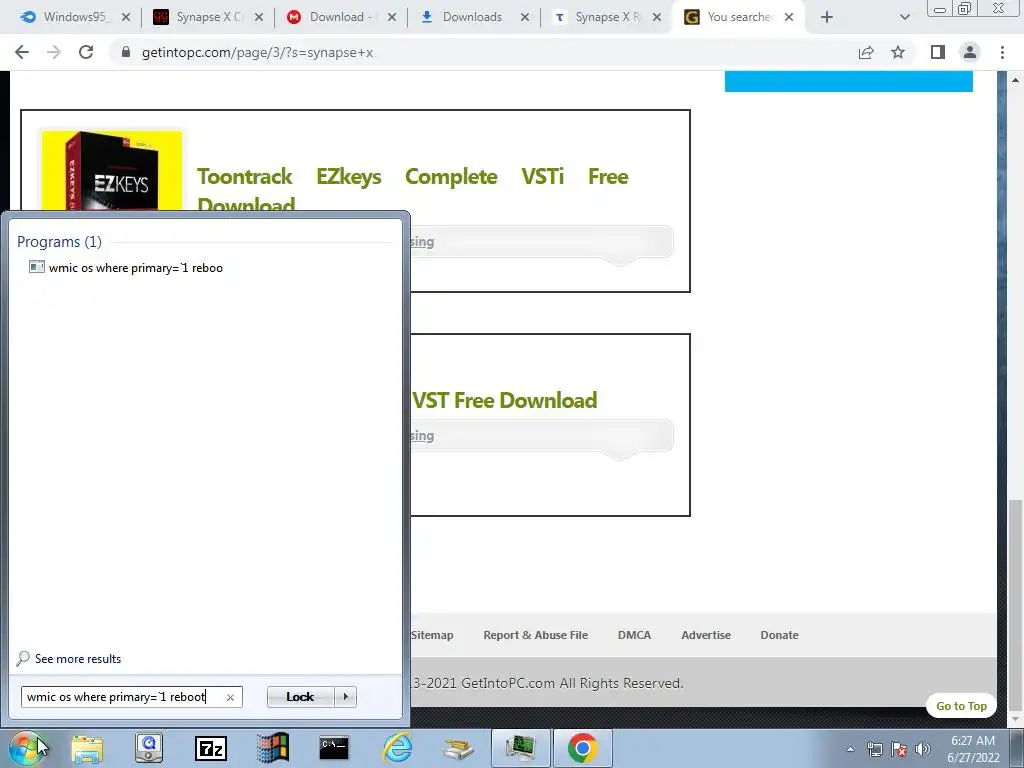The height and width of the screenshot is (768, 1024).
Task: Open the Chrome taskbar icon
Action: 583,748
